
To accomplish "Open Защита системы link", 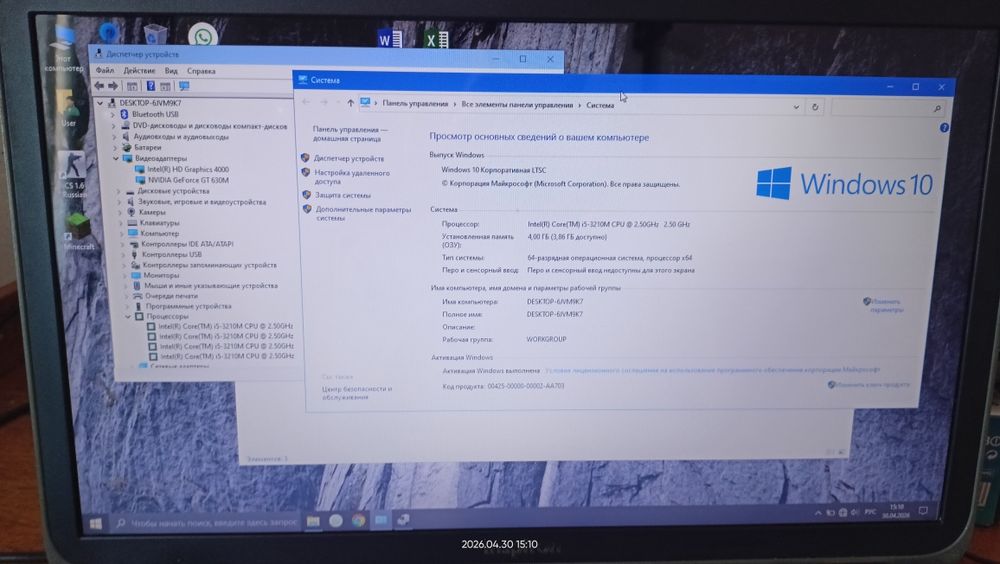I will pyautogui.click(x=342, y=195).
